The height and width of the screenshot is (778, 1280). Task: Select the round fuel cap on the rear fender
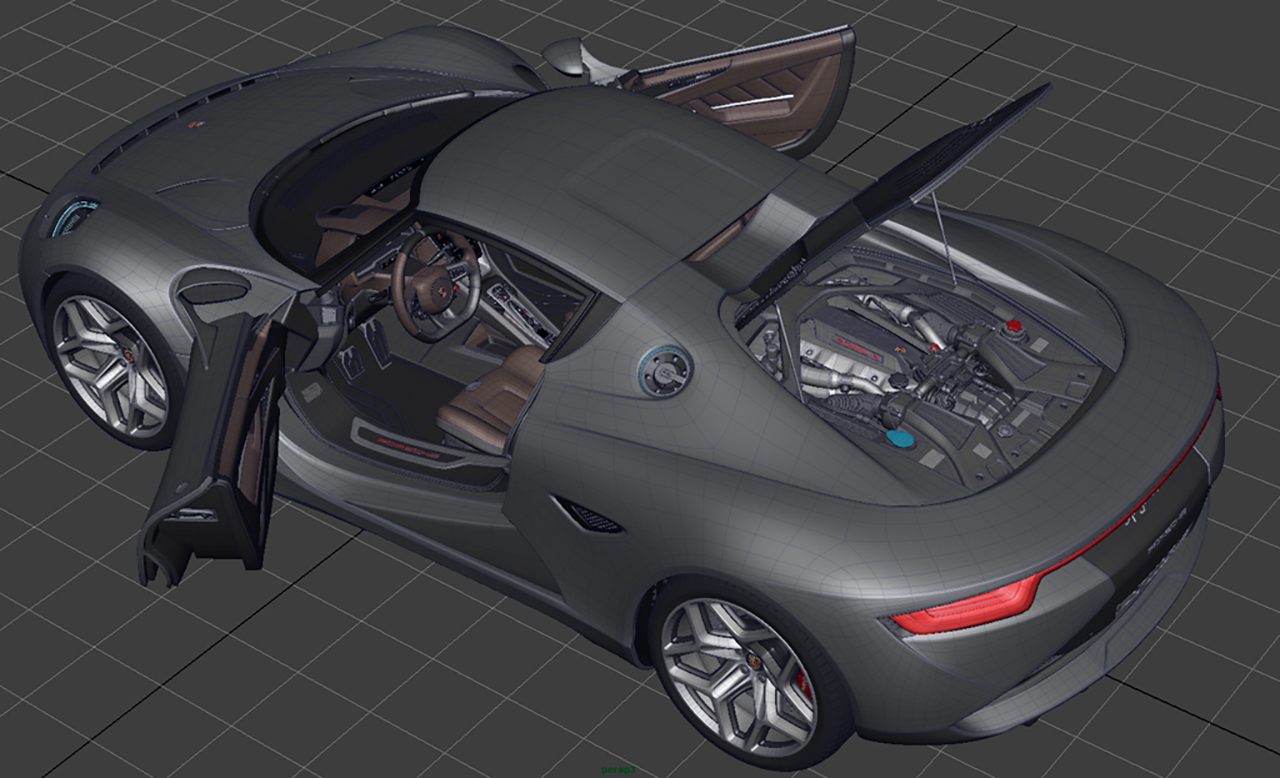[x=665, y=371]
